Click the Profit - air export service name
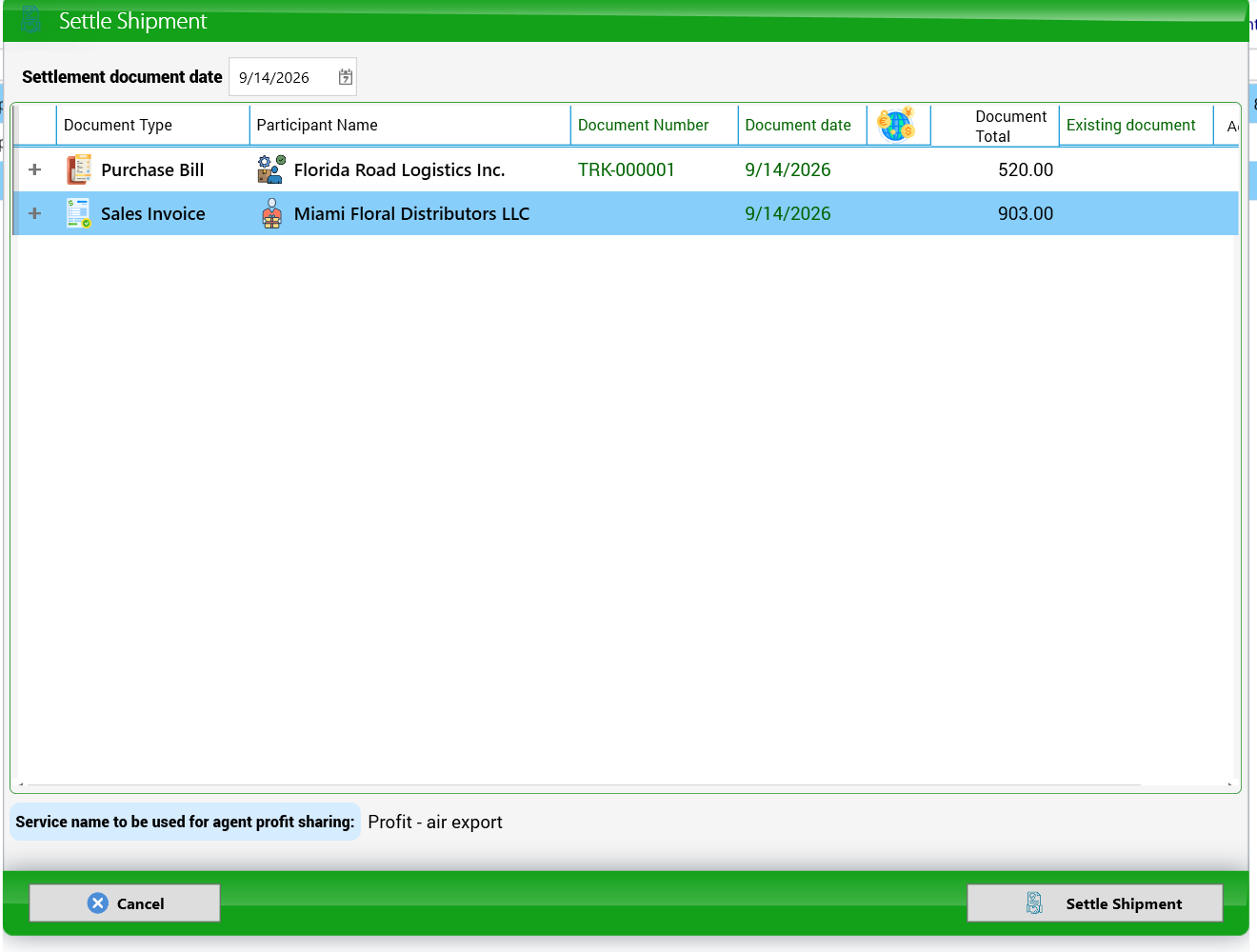The image size is (1257, 952). pos(435,822)
